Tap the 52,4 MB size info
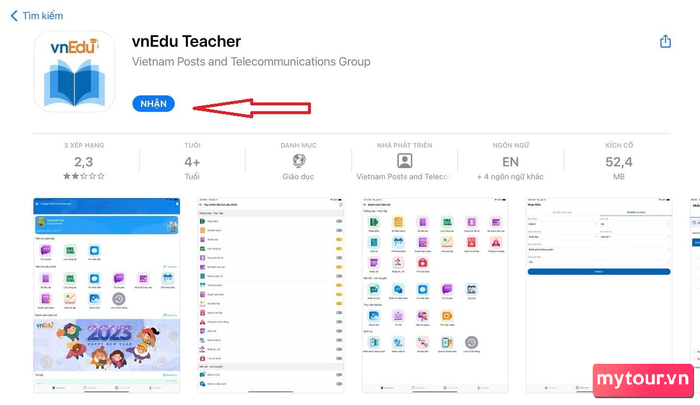Viewport: 700px width, 405px height. pyautogui.click(x=619, y=161)
